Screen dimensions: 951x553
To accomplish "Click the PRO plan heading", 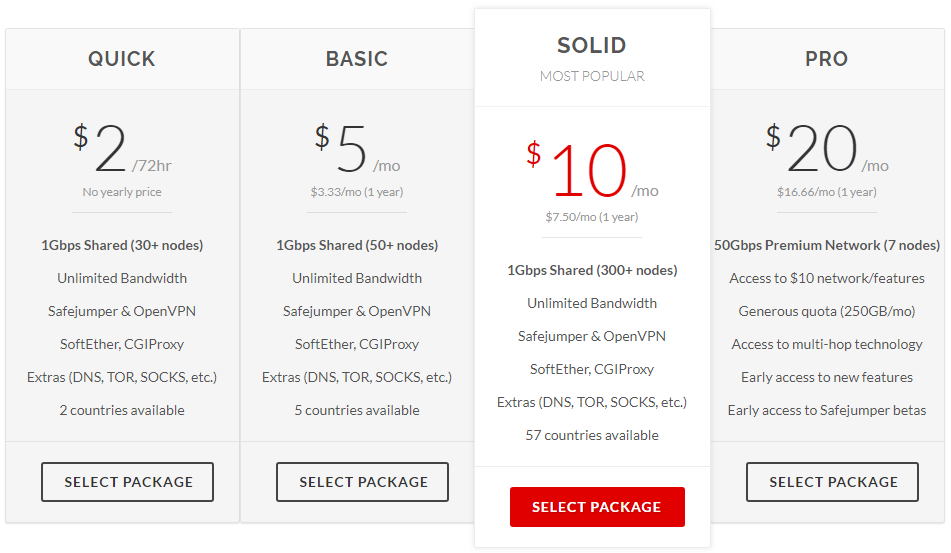I will 827,59.
